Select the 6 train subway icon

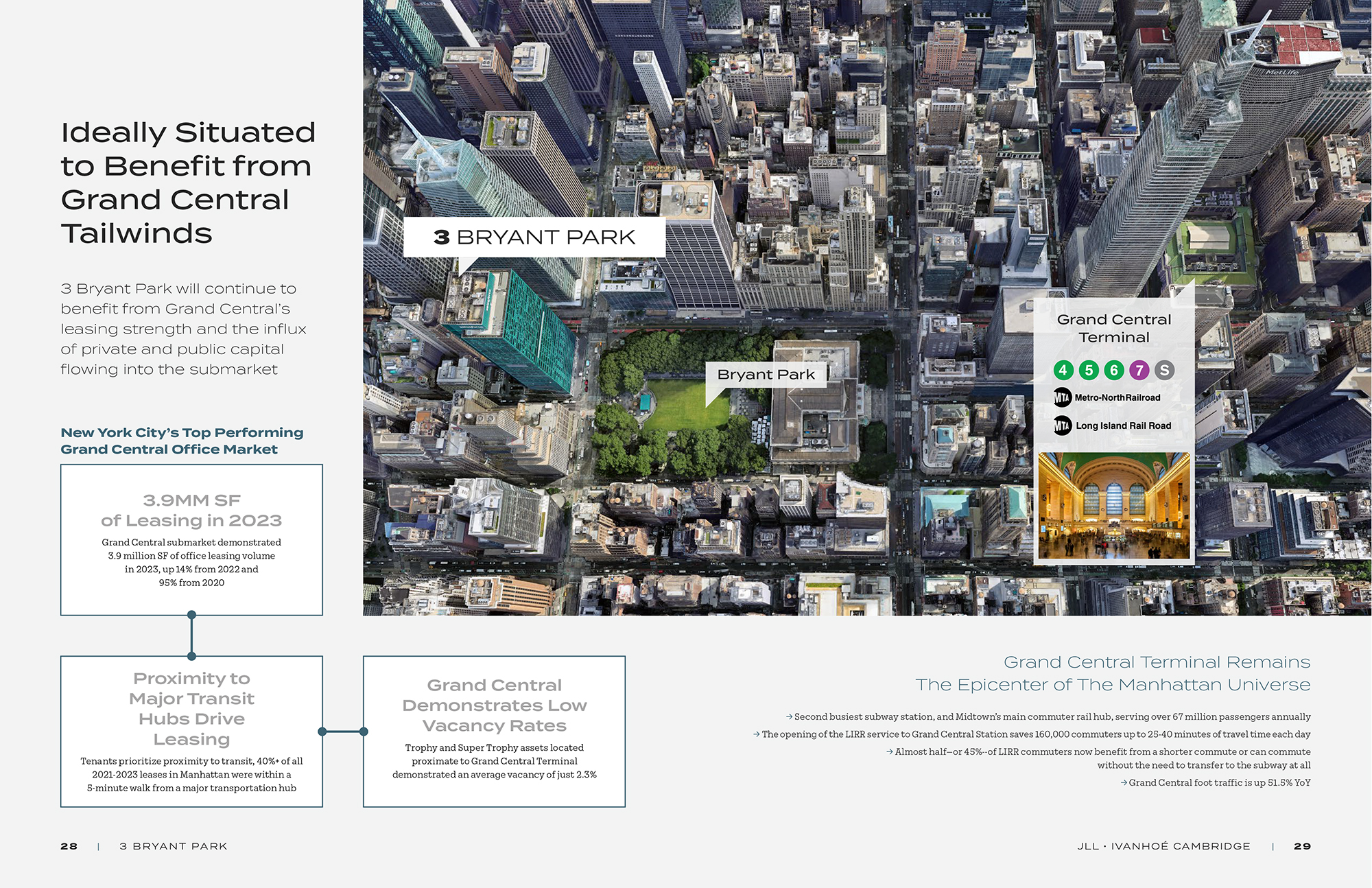coord(1113,371)
